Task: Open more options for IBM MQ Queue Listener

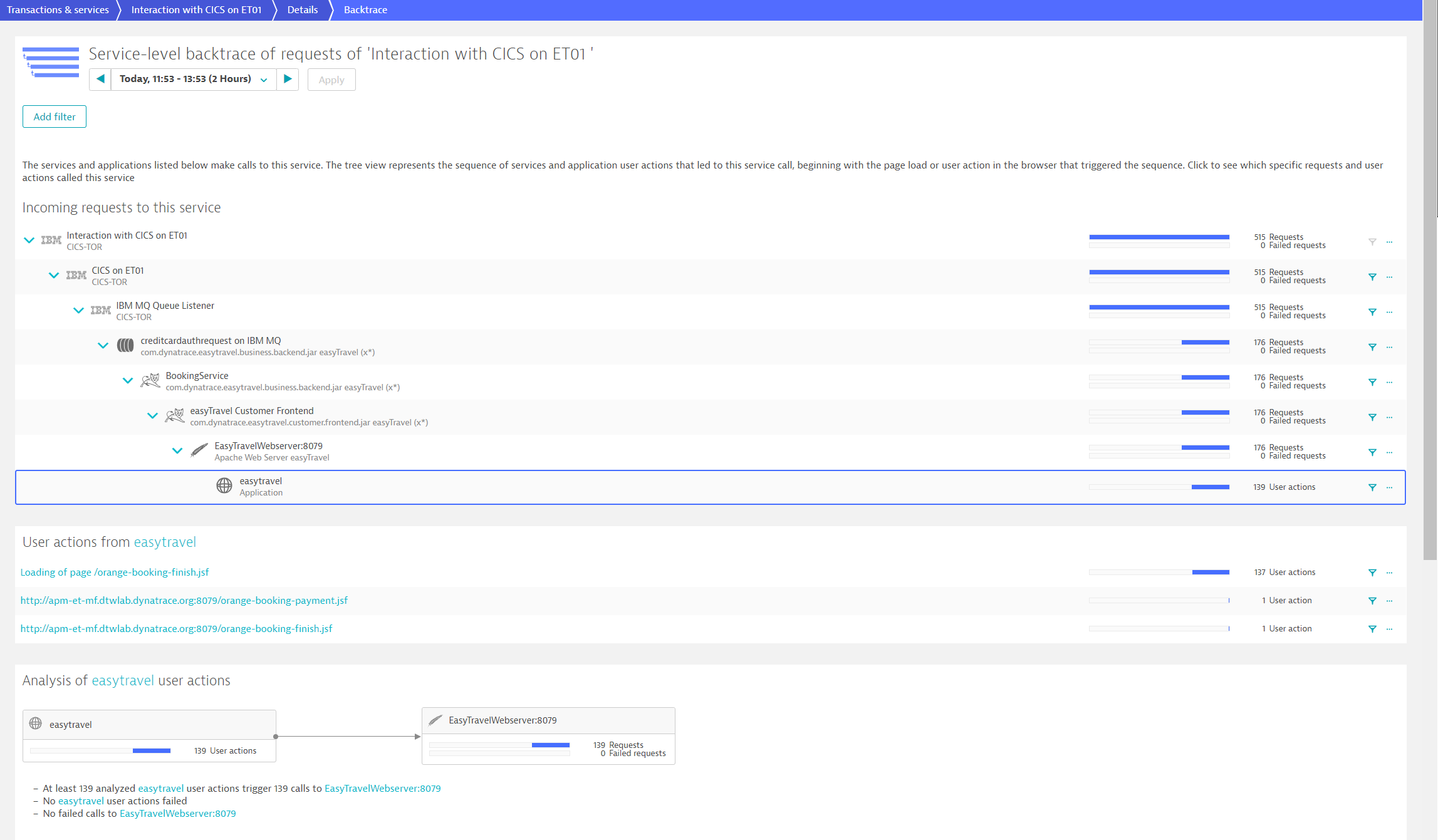Action: tap(1389, 312)
